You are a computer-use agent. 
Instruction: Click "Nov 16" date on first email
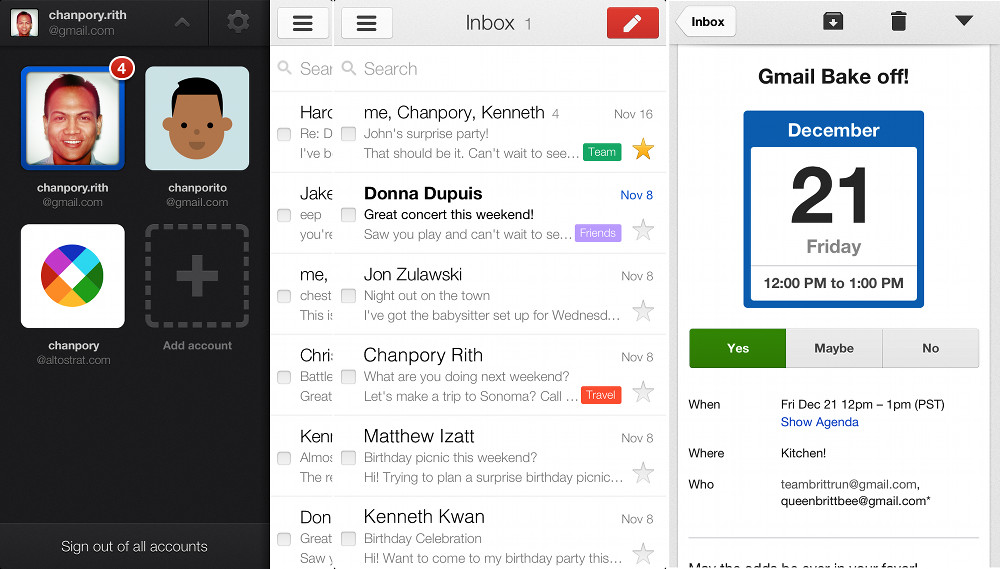pos(633,114)
